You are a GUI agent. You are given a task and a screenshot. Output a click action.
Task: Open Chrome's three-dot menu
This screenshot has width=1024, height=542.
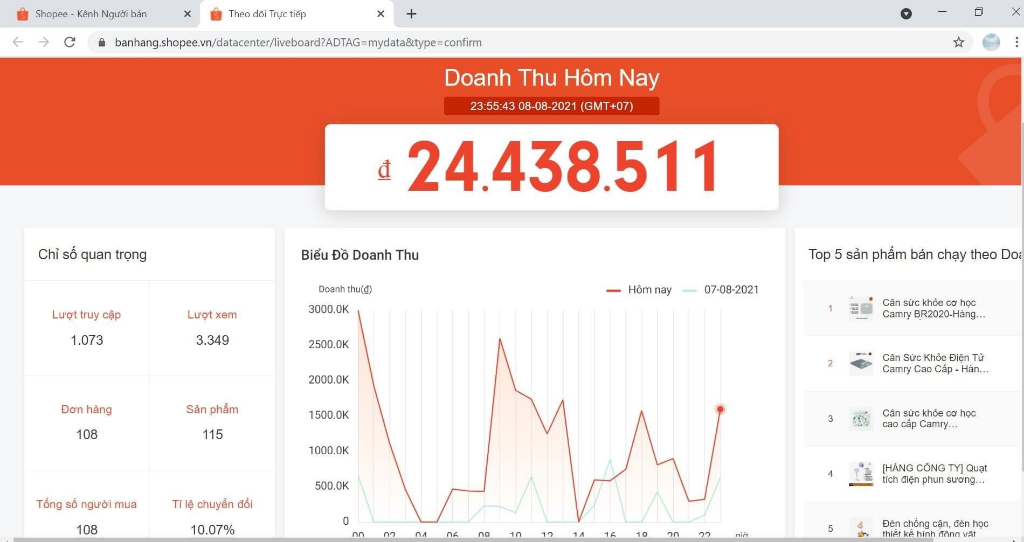(x=1016, y=42)
